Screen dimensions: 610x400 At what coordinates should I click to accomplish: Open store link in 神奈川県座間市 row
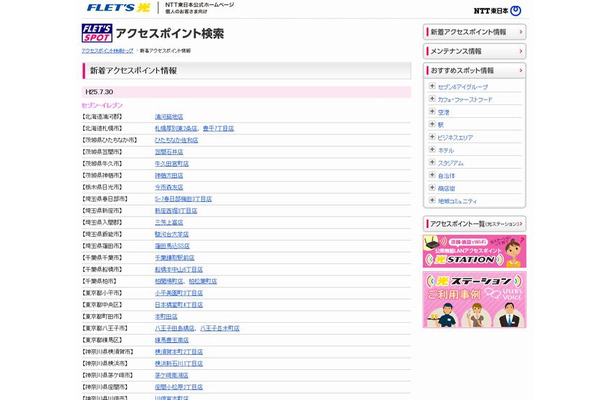(x=179, y=387)
